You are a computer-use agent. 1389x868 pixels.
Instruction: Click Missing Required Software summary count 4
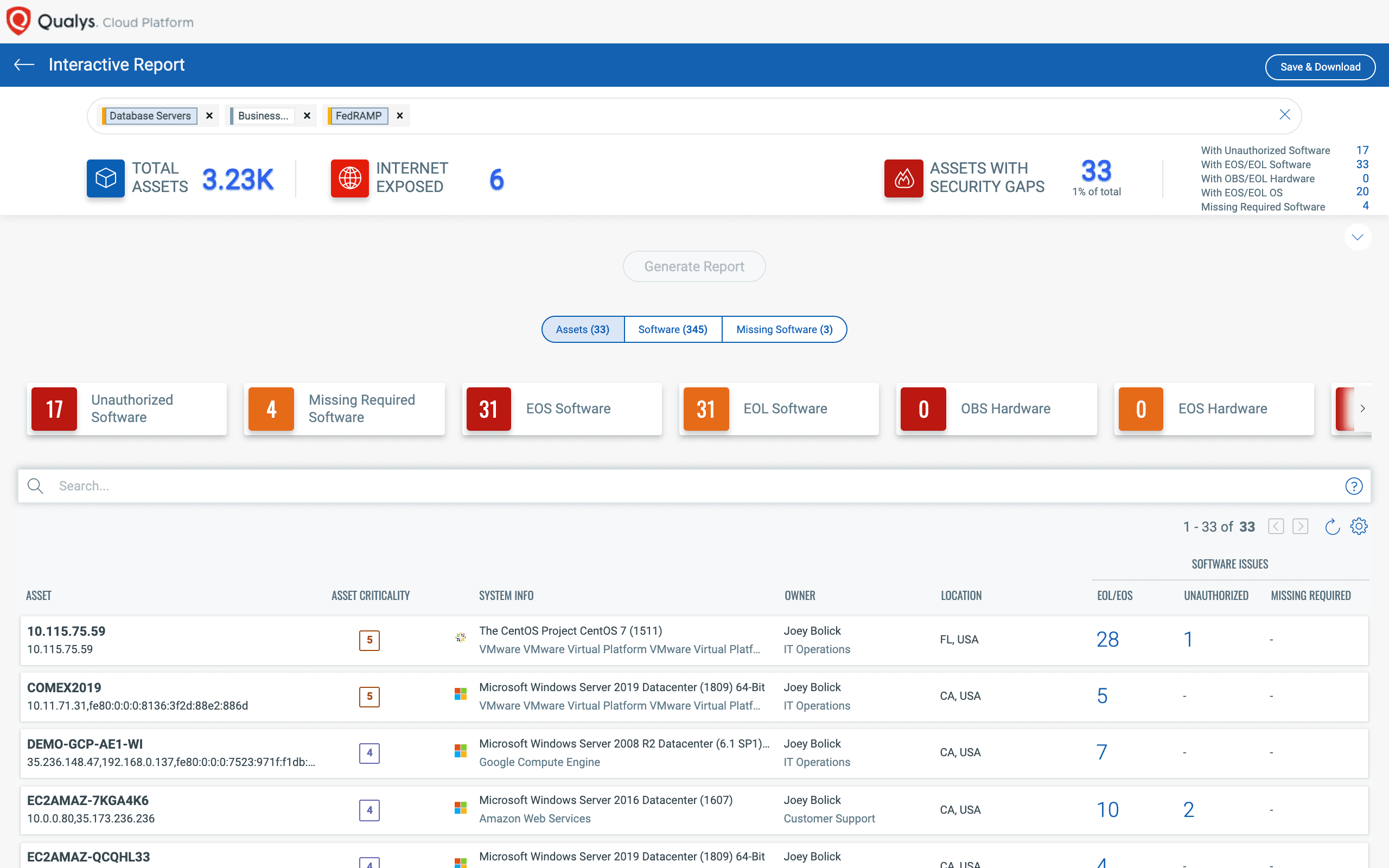click(x=1366, y=206)
